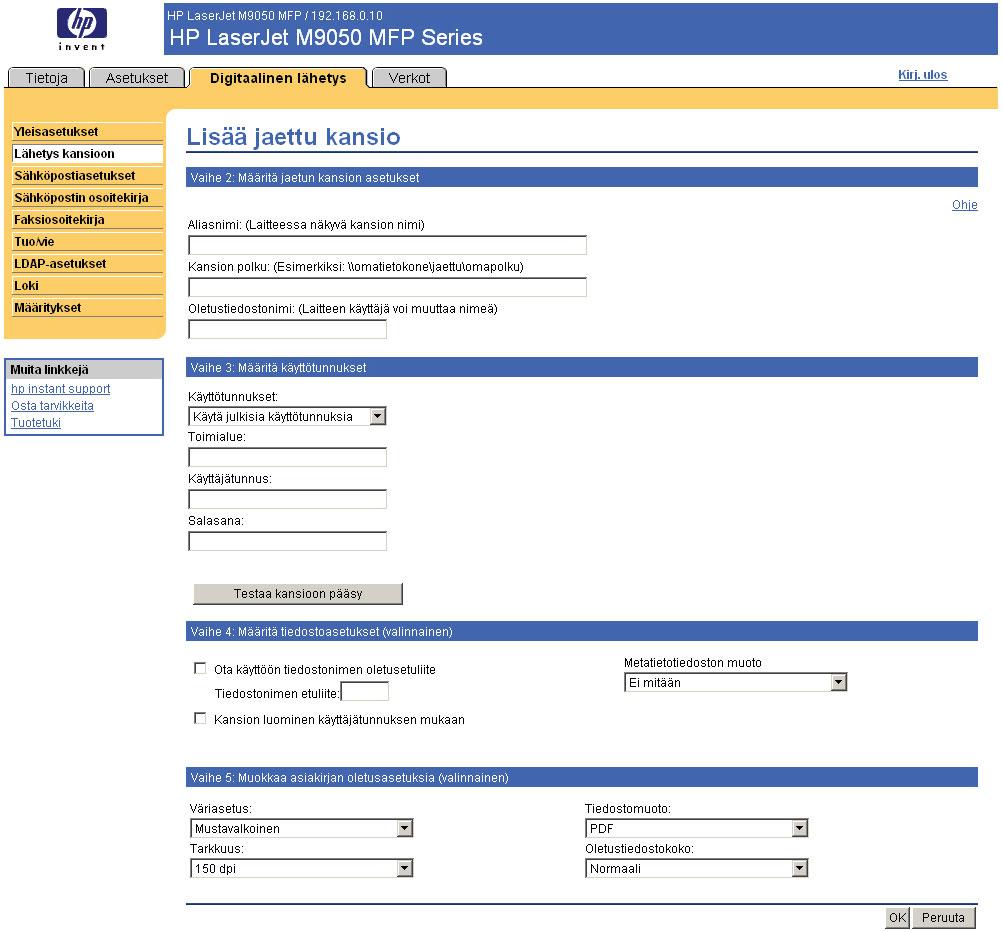Open Määritykset sidebar item
This screenshot has height=932, width=1003.
(x=87, y=308)
